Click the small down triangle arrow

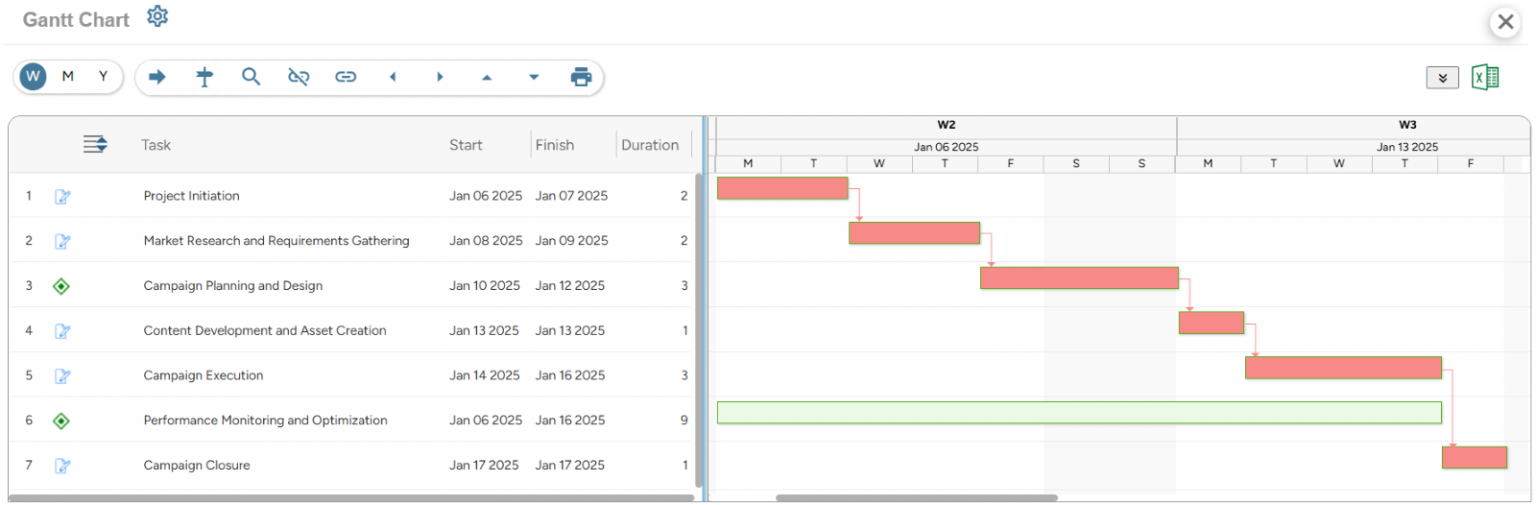(534, 77)
